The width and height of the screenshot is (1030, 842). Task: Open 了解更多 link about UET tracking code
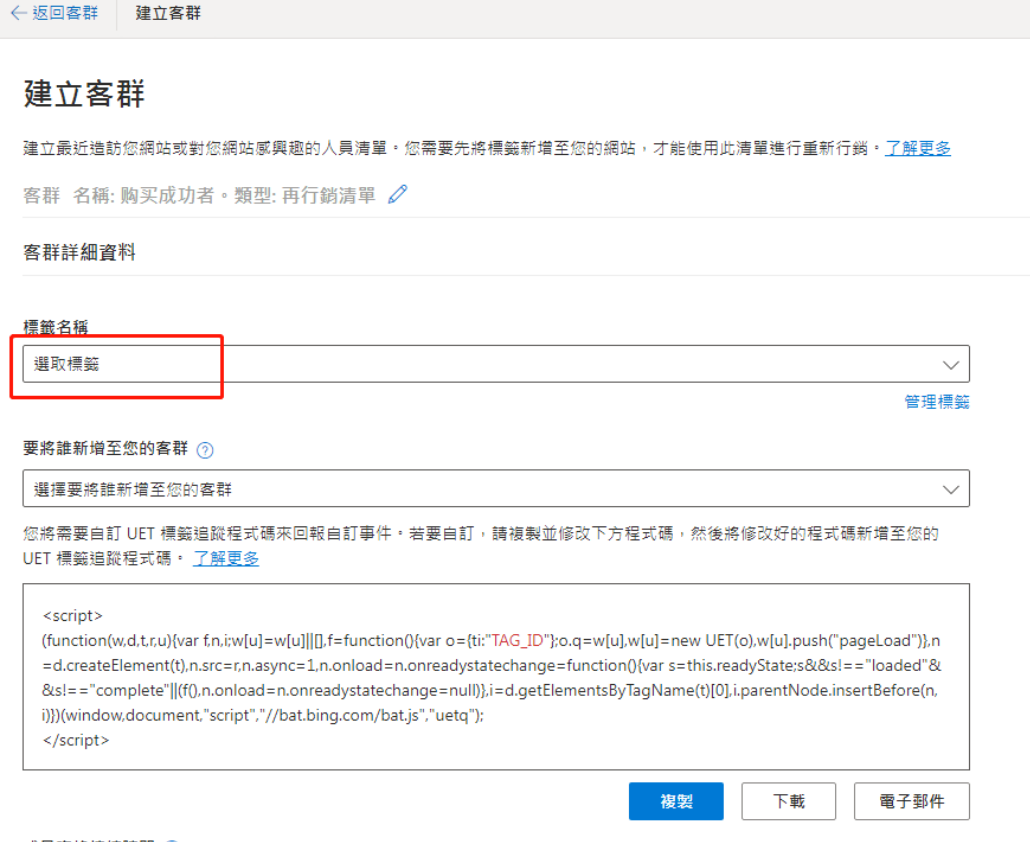coord(226,559)
